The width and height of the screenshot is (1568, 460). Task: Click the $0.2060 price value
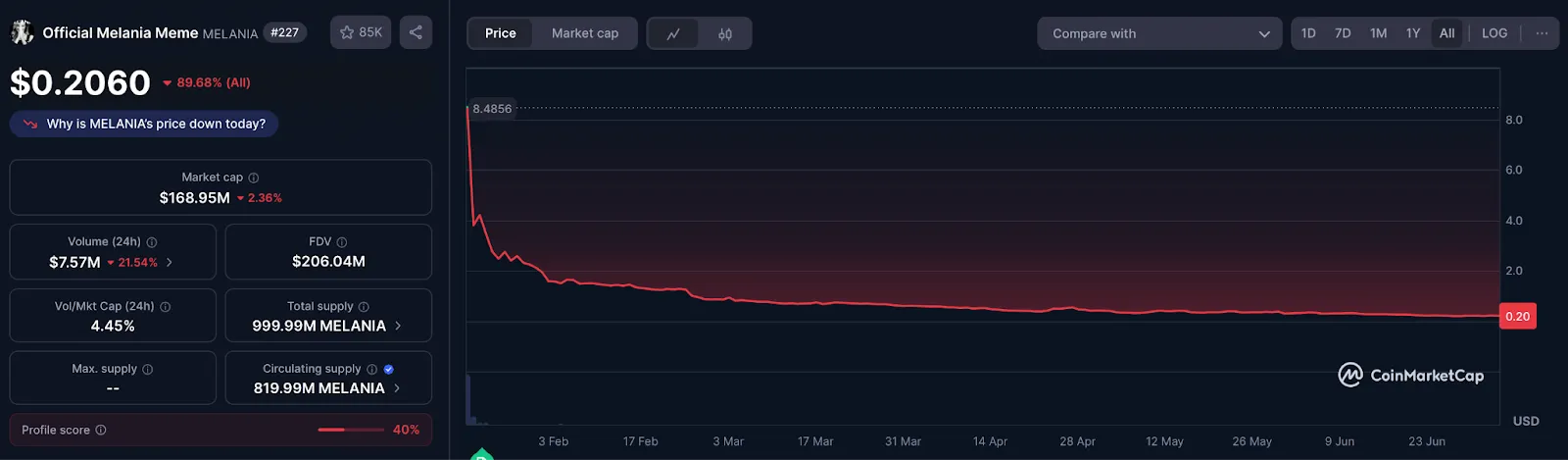tap(80, 82)
